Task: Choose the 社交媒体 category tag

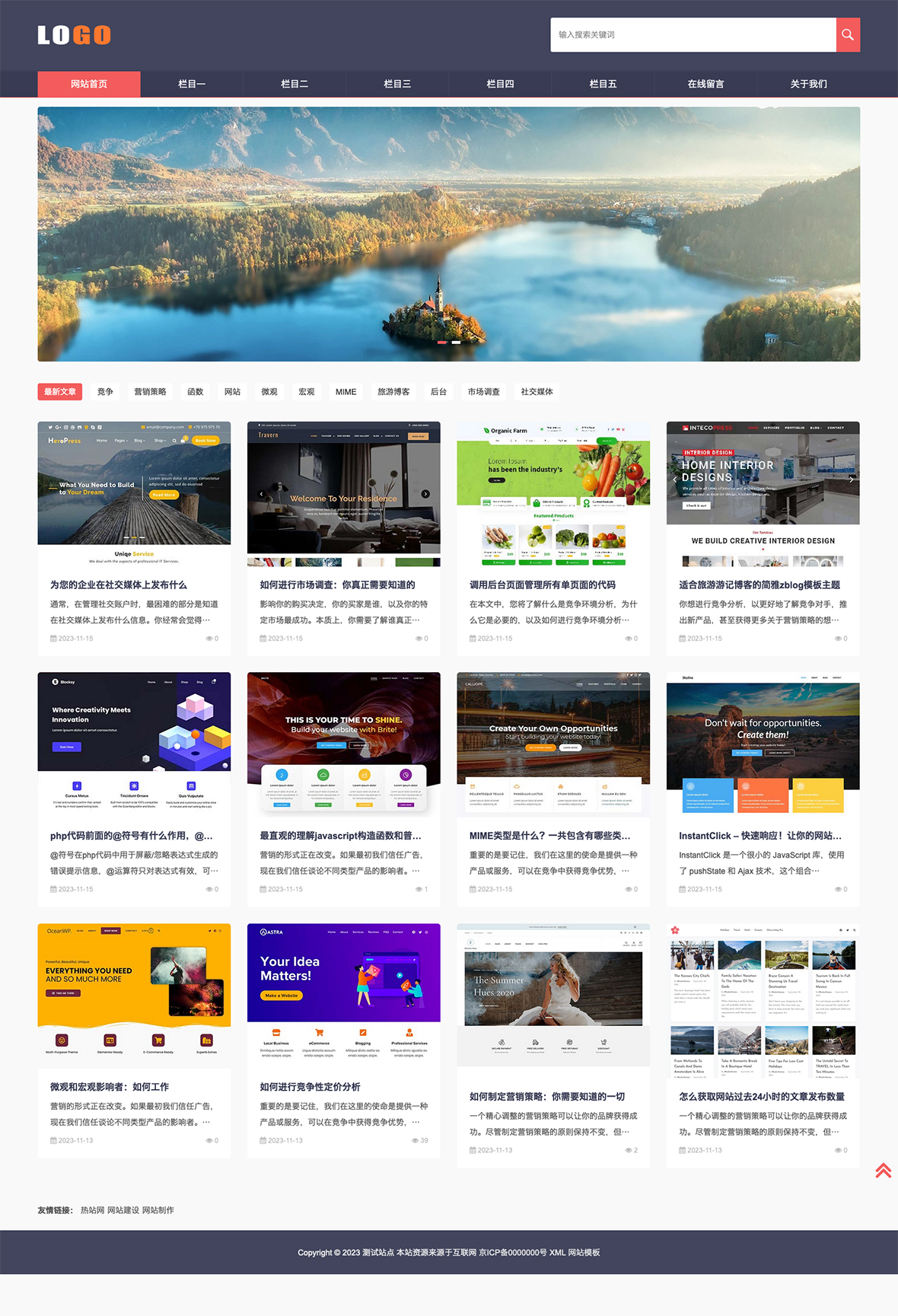Action: (537, 392)
